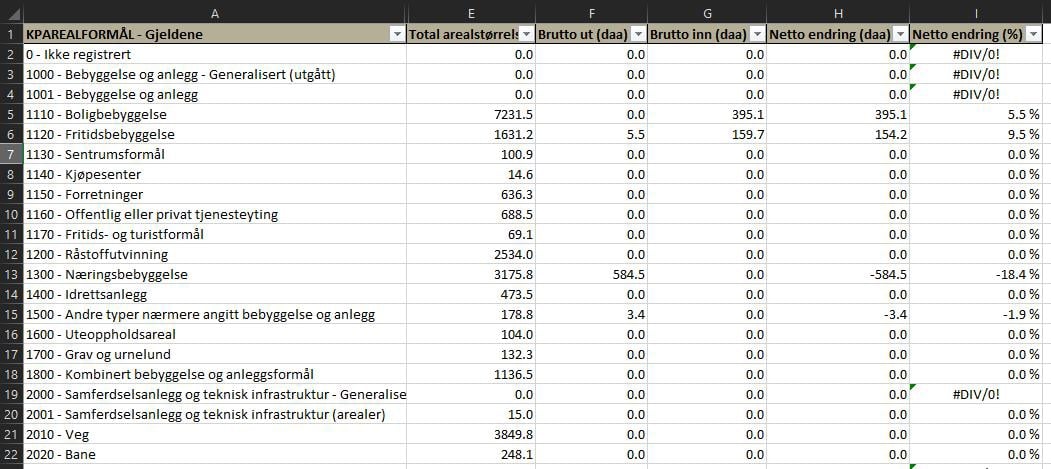
Task: Select column E header
Action: click(471, 12)
